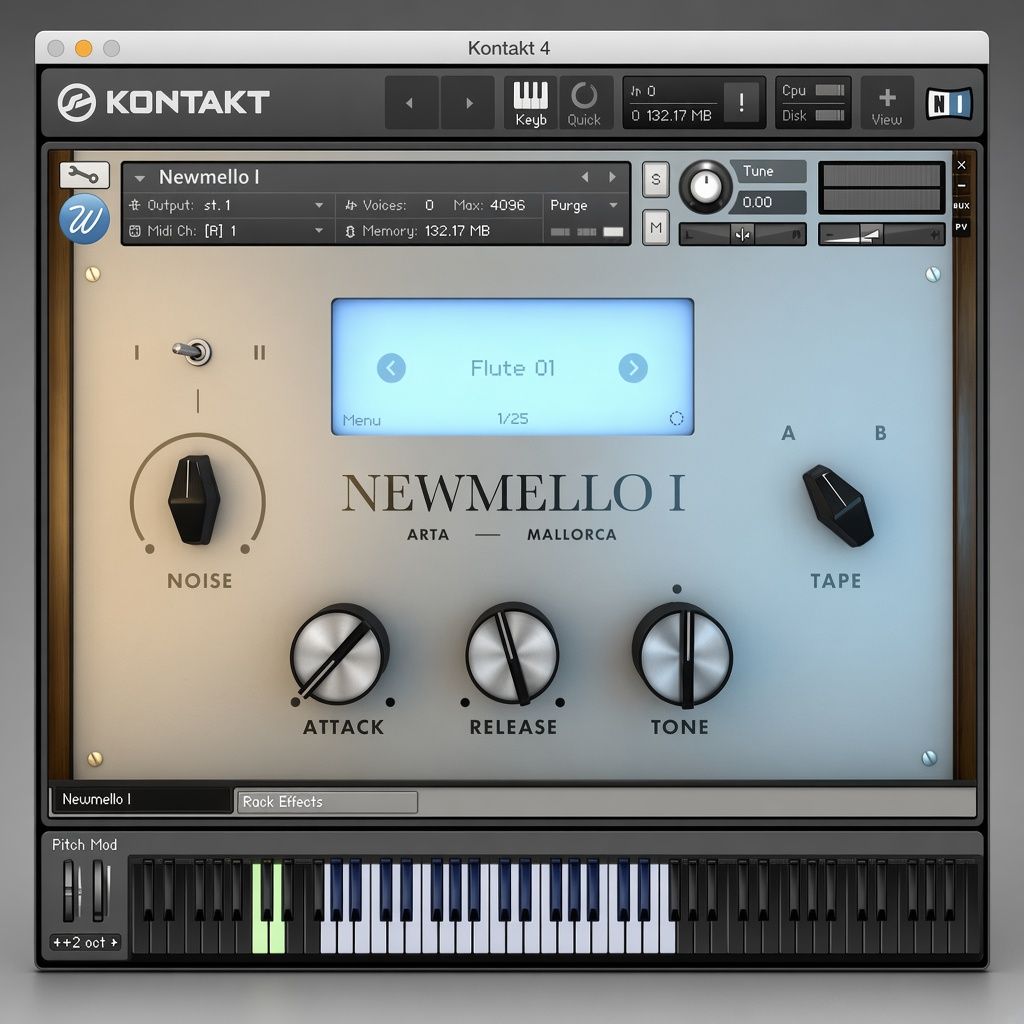Select the Newmello I bottom tab

point(142,799)
